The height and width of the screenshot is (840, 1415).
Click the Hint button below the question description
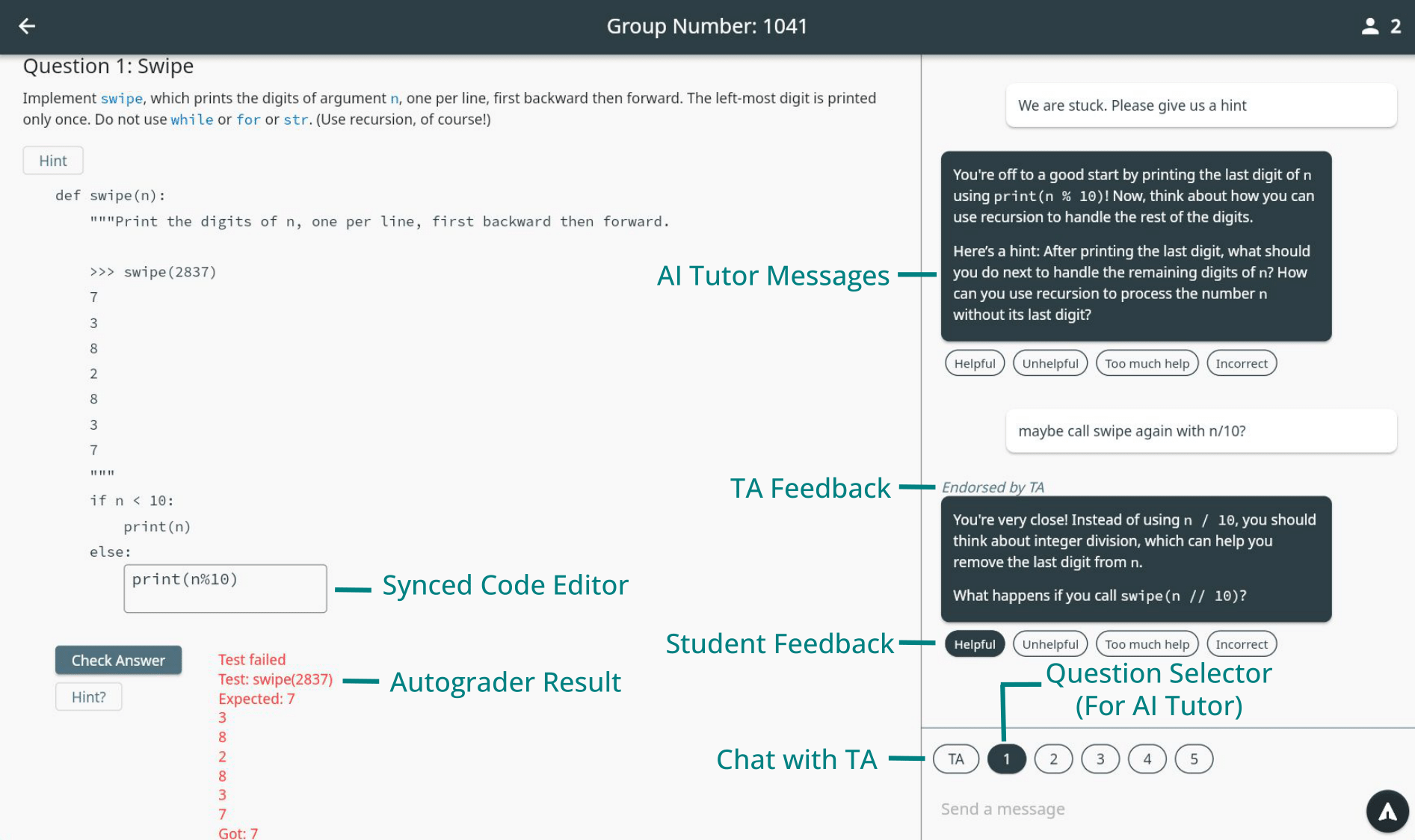pyautogui.click(x=53, y=161)
